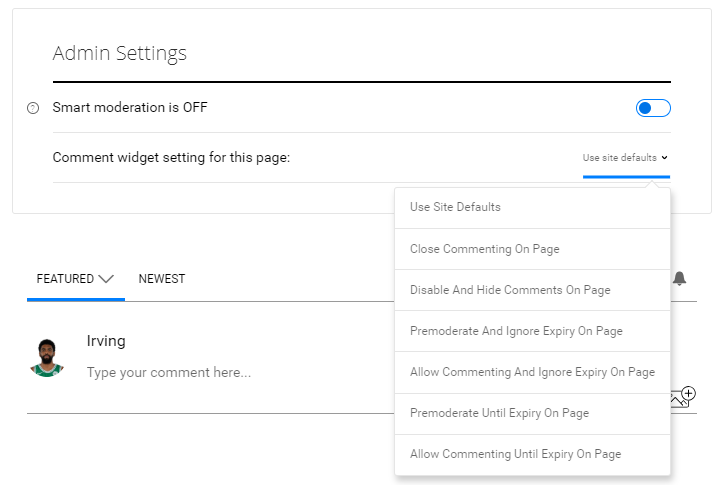Click the help question mark icon
This screenshot has height=485, width=718.
[33, 108]
